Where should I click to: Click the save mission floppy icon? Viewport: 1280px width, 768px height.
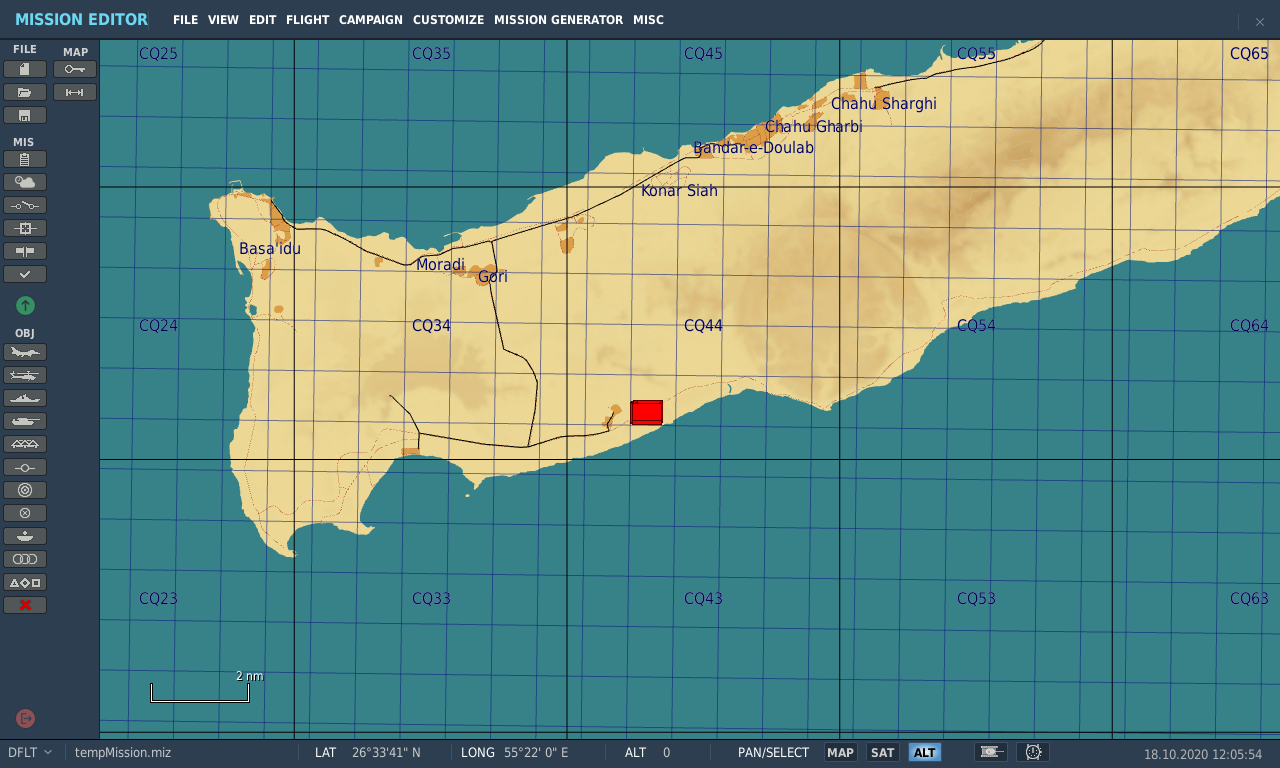(x=25, y=115)
